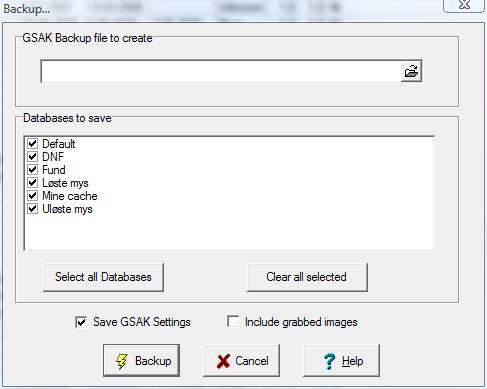Toggle the Mine cache database checkbox

click(32, 196)
